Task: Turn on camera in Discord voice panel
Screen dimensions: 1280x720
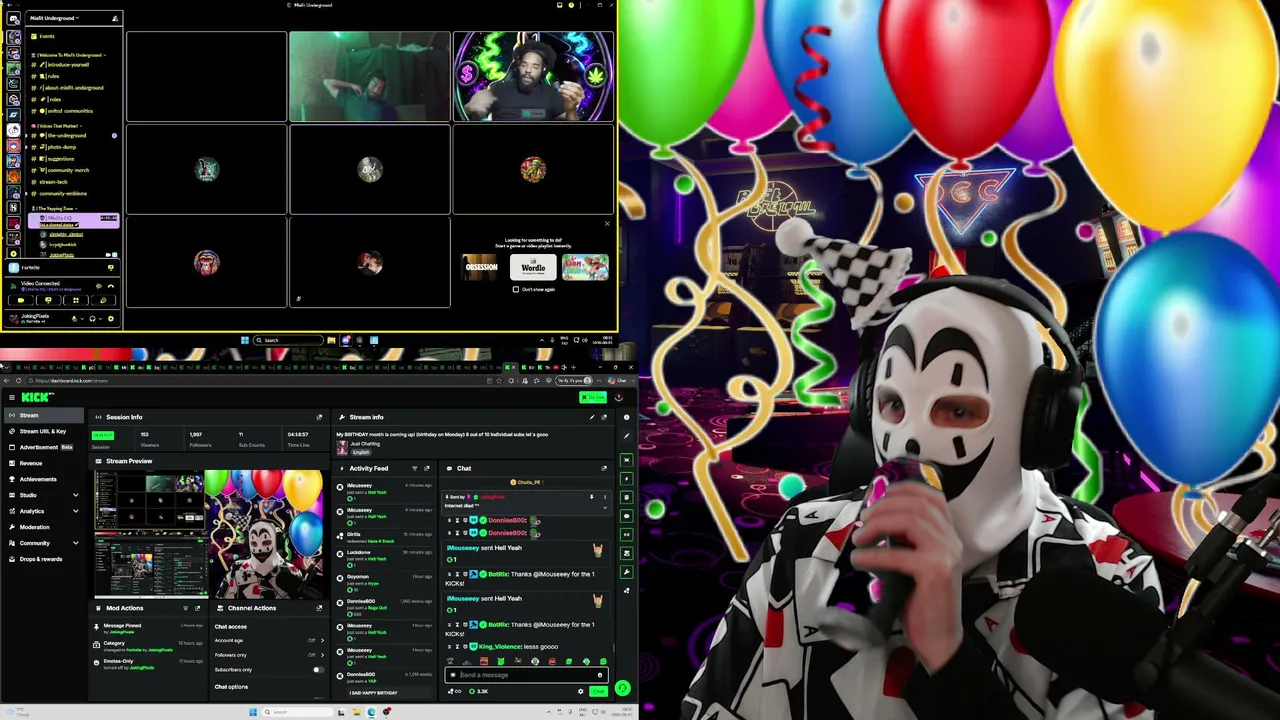Action: (x=21, y=300)
